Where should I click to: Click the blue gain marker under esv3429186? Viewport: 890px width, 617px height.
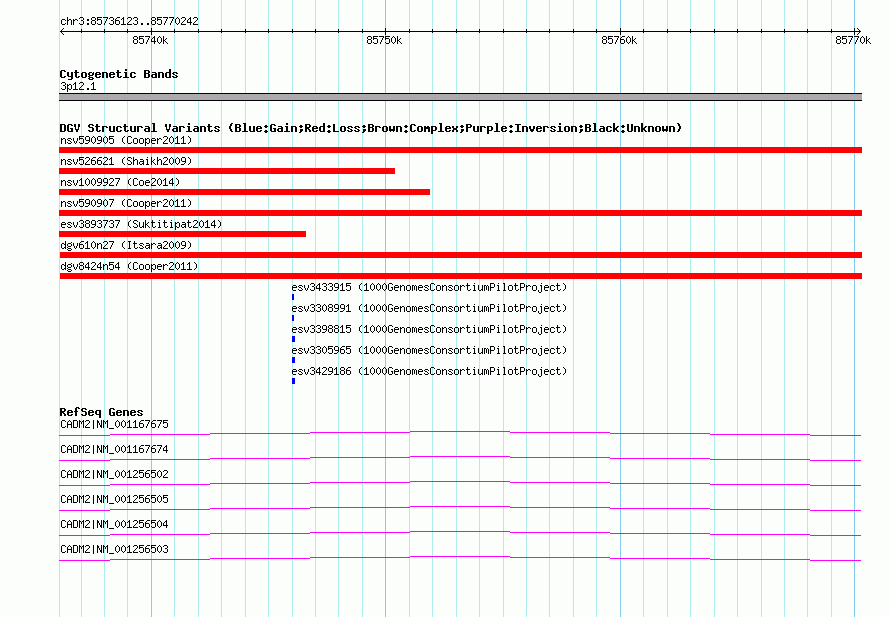[293, 381]
